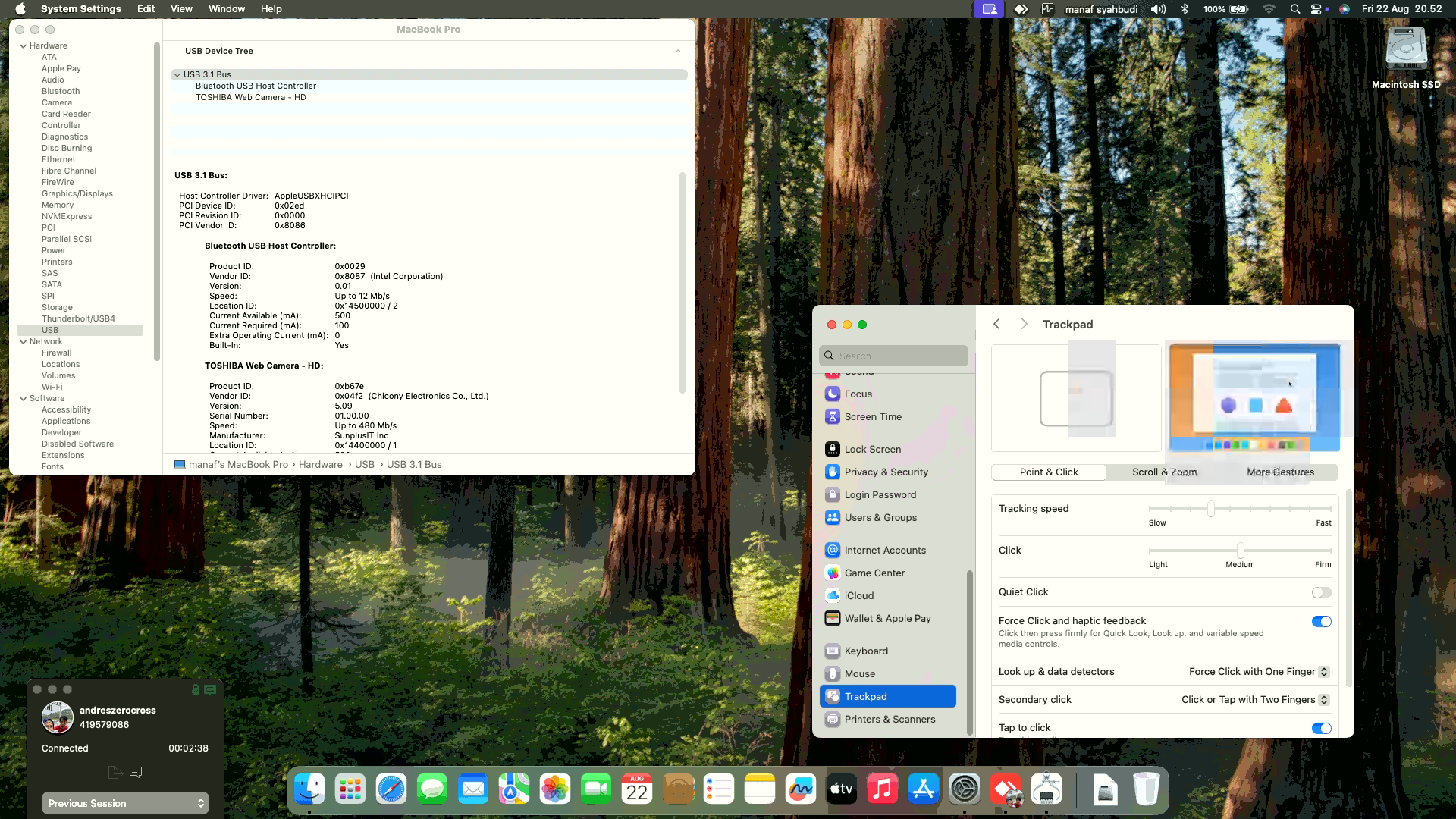Disable the Tap to click switch
The image size is (1456, 819).
[x=1321, y=728]
